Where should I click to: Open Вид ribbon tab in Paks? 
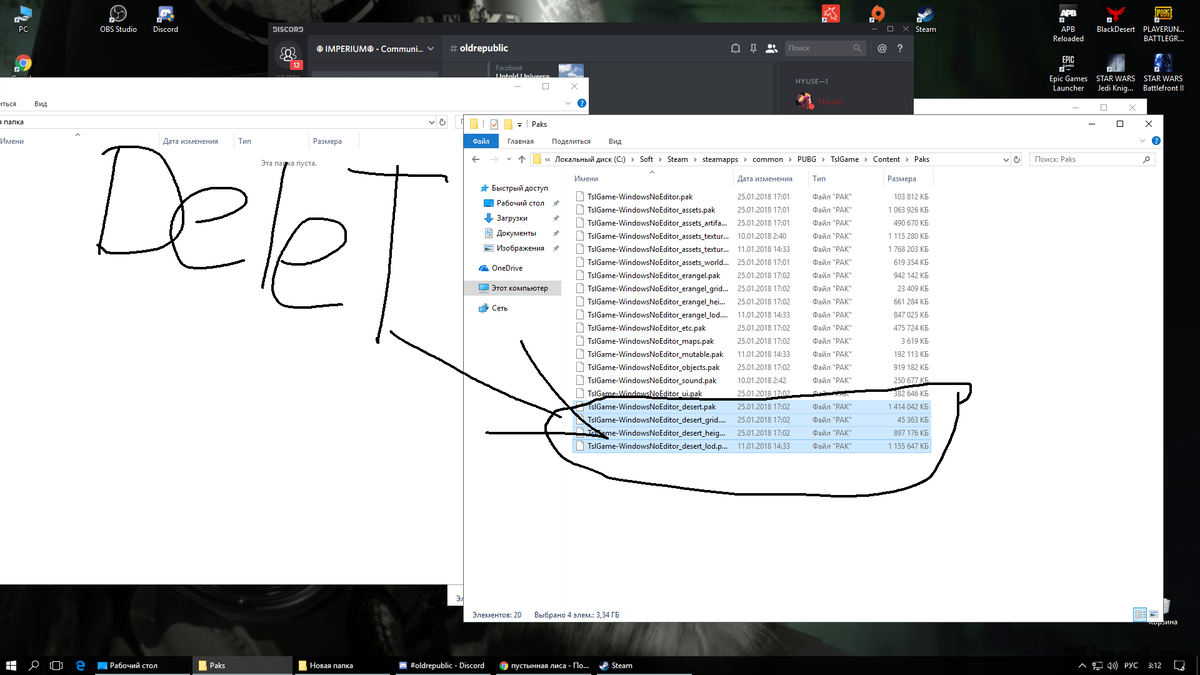pyautogui.click(x=615, y=141)
